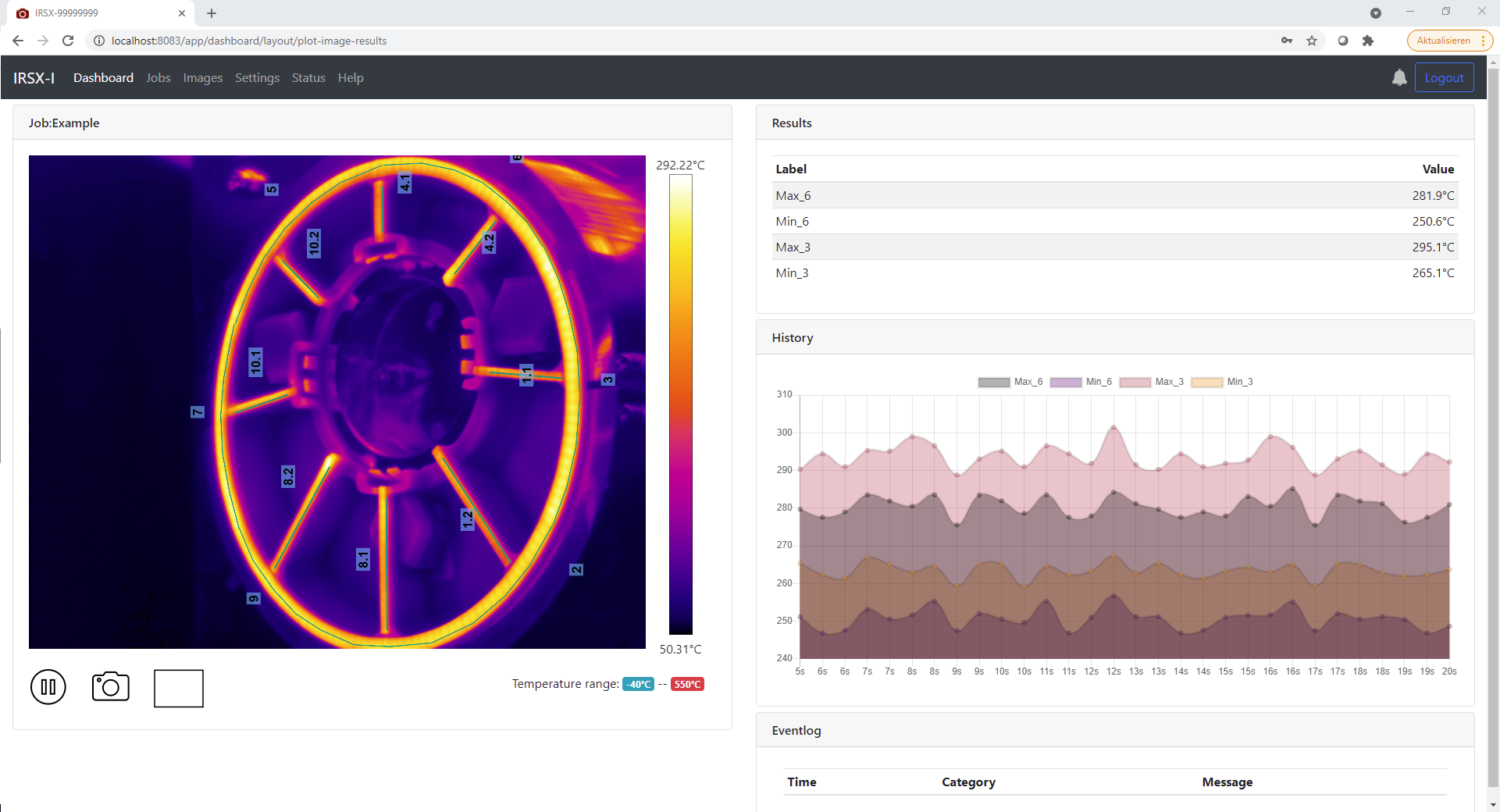Click the Logout button

[1444, 77]
